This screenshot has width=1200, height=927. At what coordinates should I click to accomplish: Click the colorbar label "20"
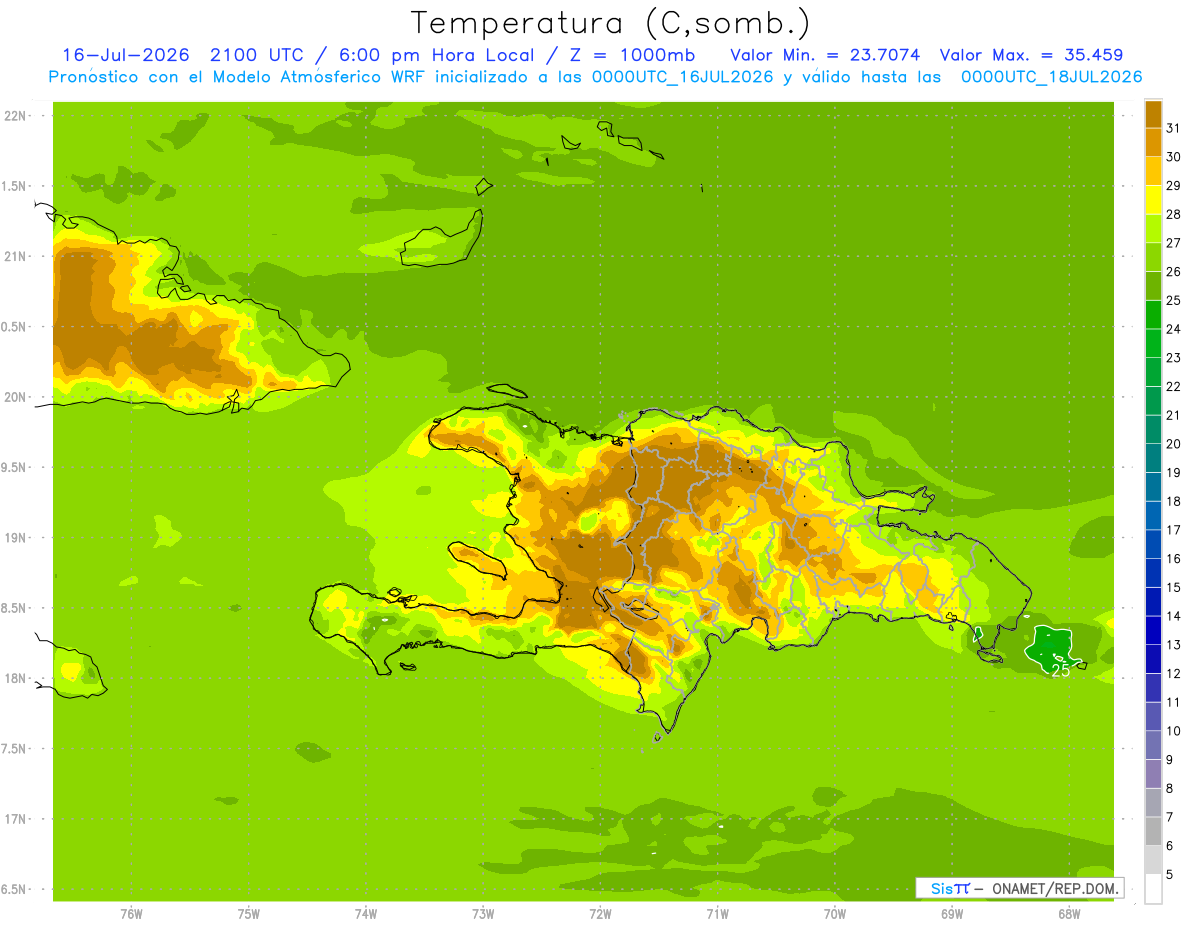tap(1174, 444)
